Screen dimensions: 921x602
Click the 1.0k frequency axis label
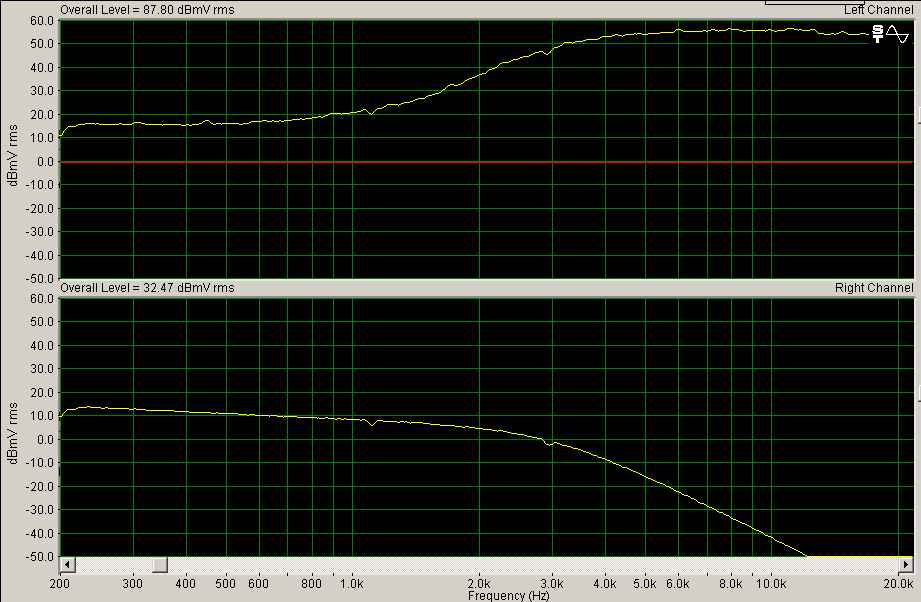pos(352,584)
